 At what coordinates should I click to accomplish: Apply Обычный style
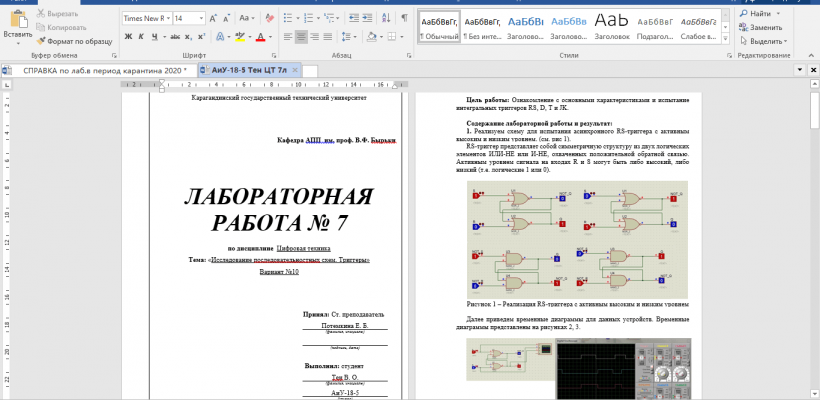coord(439,27)
